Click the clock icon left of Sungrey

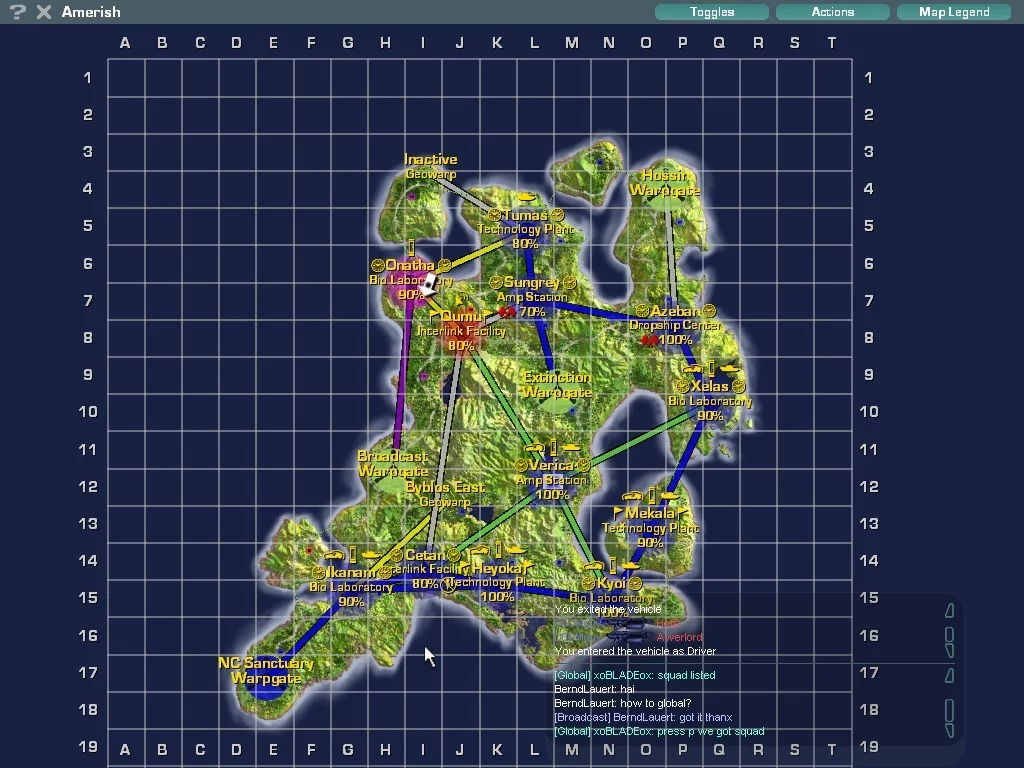click(x=494, y=283)
